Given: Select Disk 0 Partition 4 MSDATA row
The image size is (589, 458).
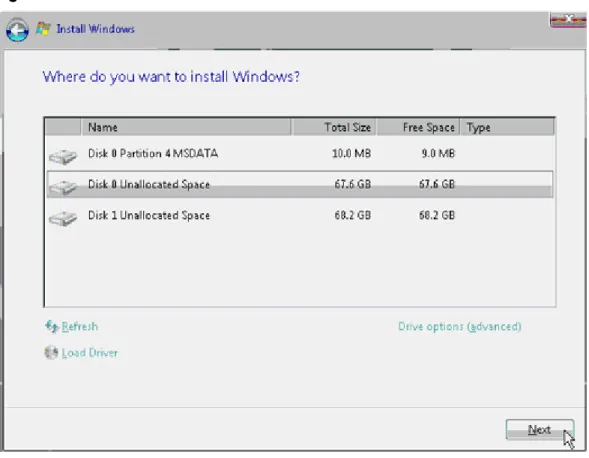Looking at the screenshot, I should point(299,154).
